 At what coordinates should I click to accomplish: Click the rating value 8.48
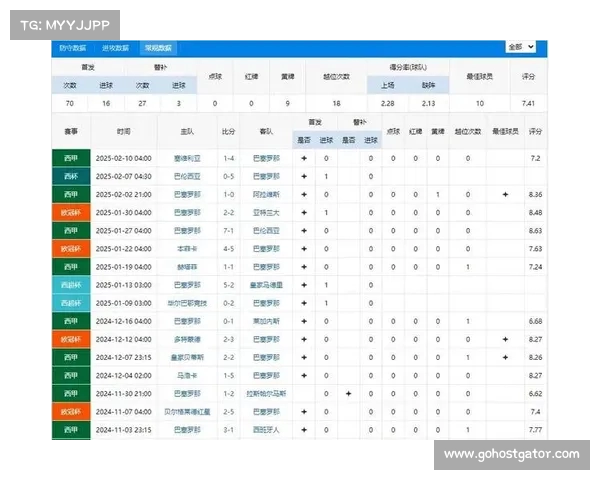coord(535,212)
